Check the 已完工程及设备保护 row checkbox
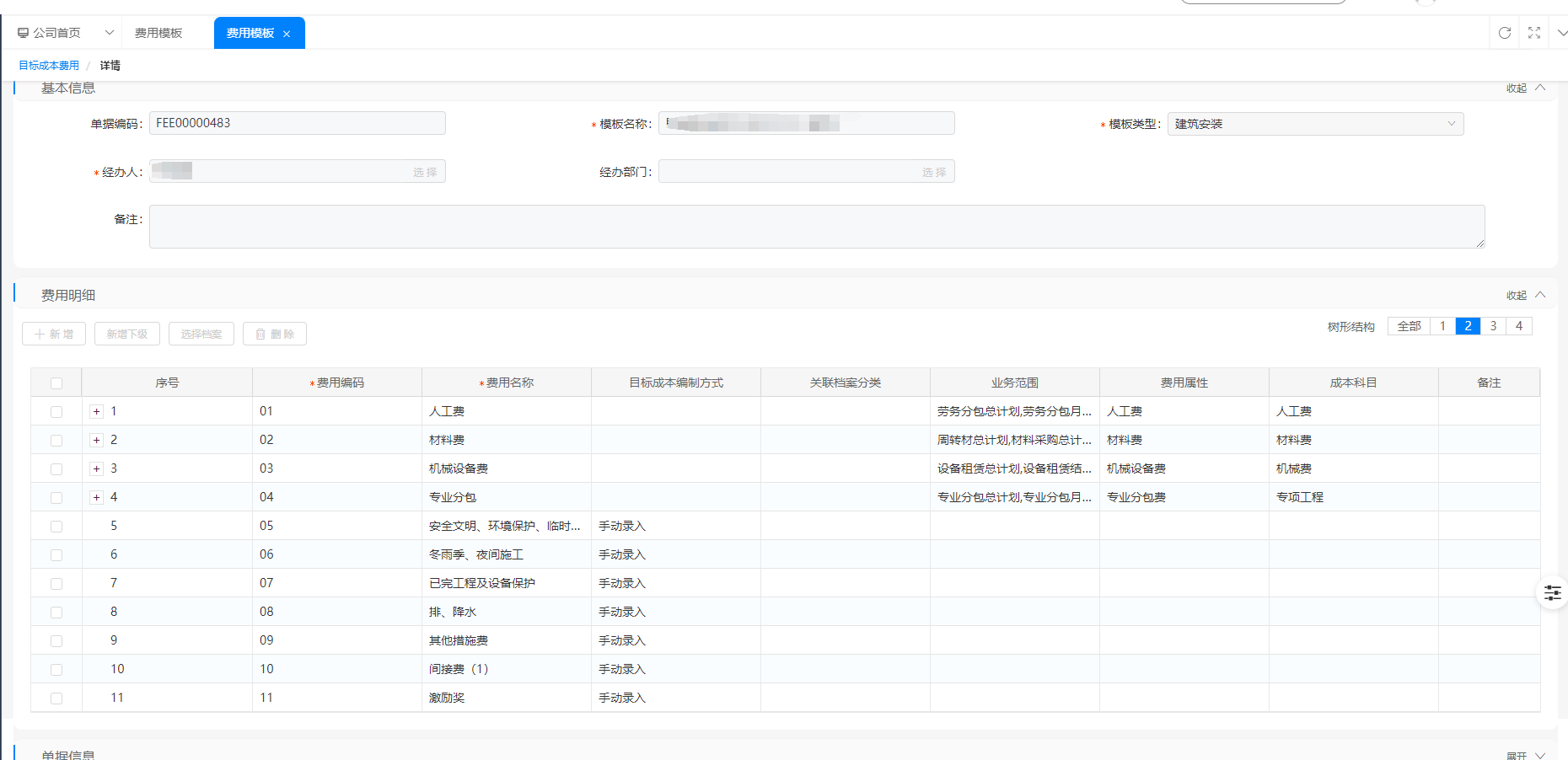This screenshot has height=760, width=1568. (56, 584)
